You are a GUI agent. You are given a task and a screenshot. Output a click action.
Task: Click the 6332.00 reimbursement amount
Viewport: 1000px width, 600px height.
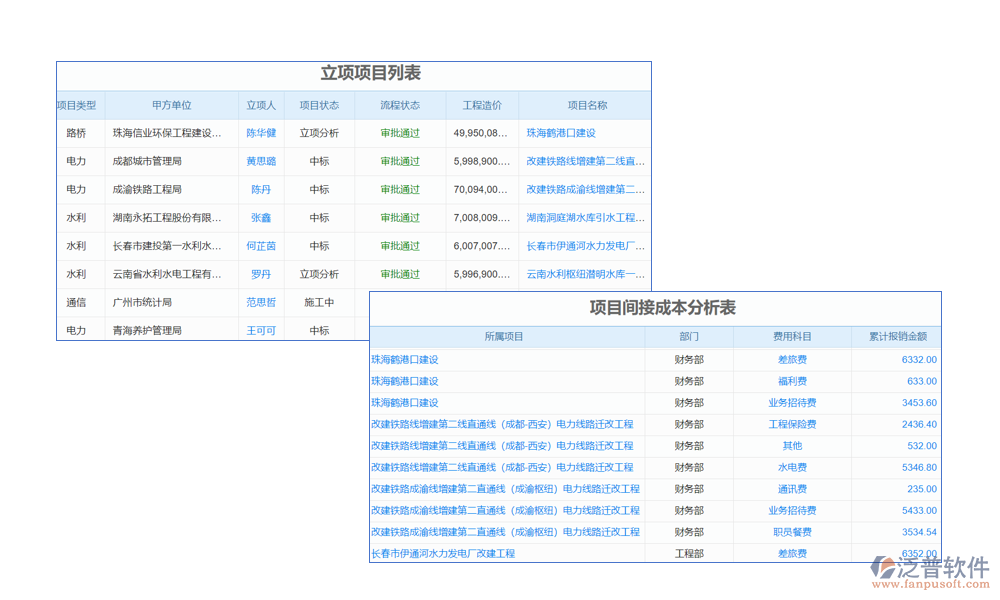[919, 359]
